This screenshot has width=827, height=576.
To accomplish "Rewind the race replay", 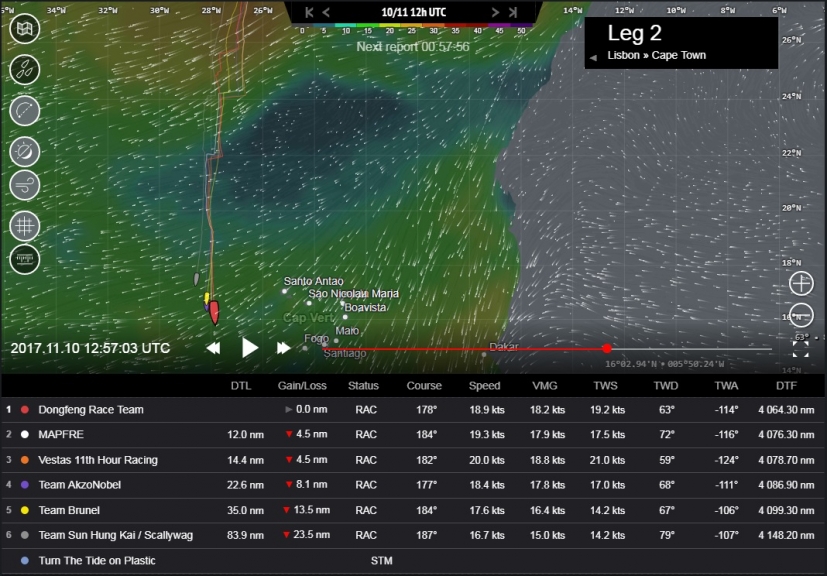I will point(213,348).
